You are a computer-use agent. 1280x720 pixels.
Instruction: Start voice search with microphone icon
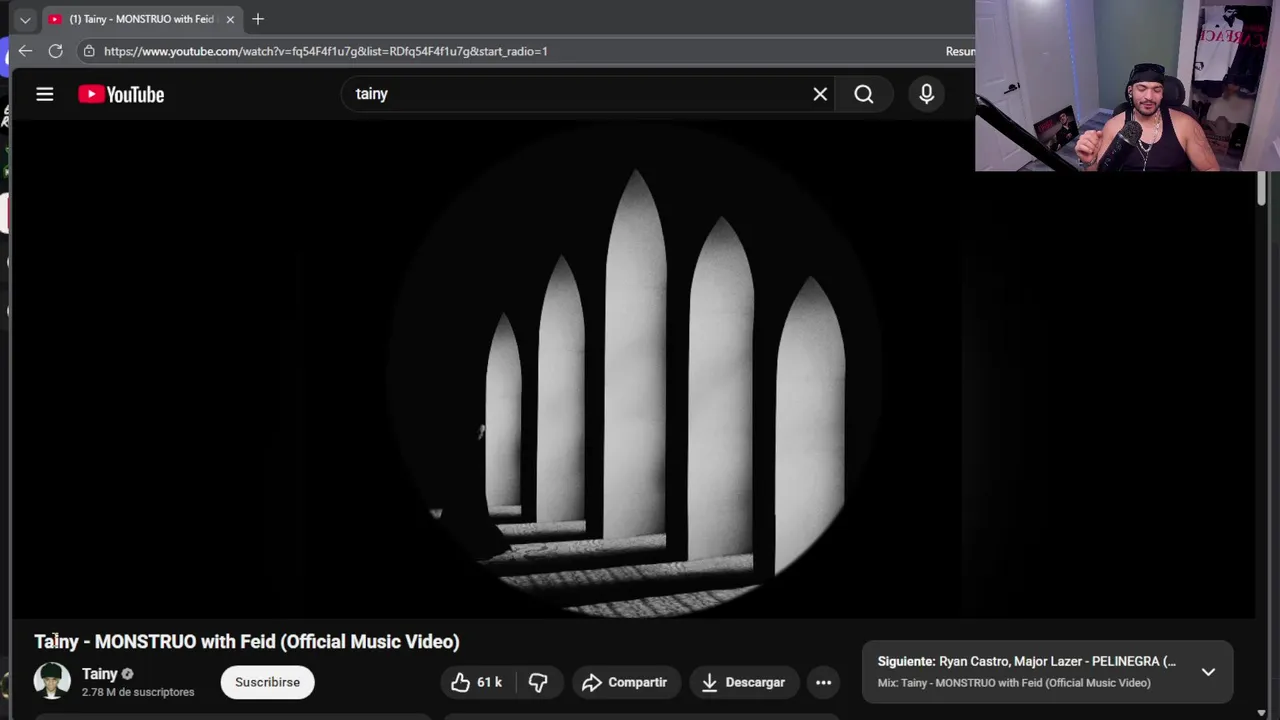click(927, 94)
